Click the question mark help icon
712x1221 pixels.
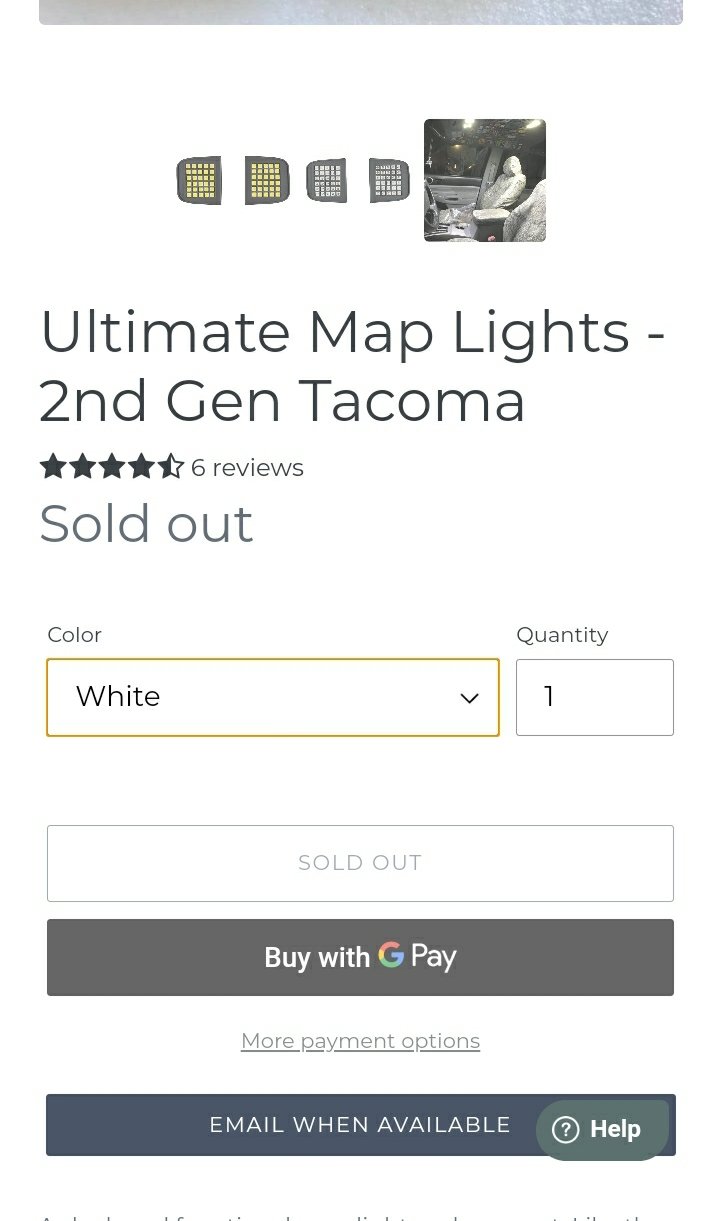(x=566, y=1130)
